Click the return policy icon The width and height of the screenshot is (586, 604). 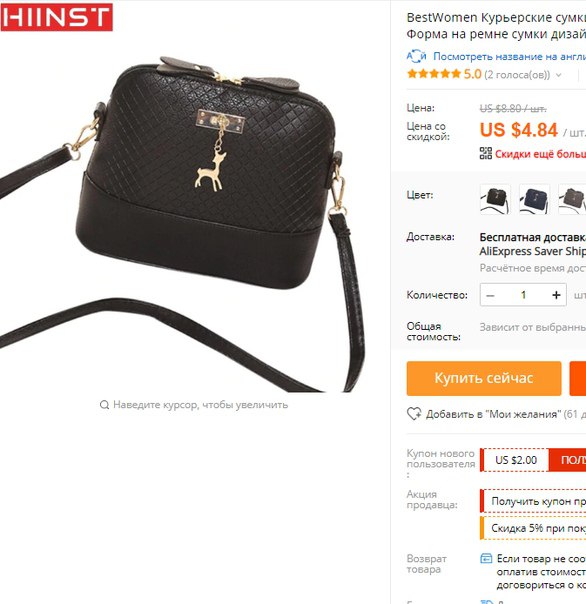point(486,558)
